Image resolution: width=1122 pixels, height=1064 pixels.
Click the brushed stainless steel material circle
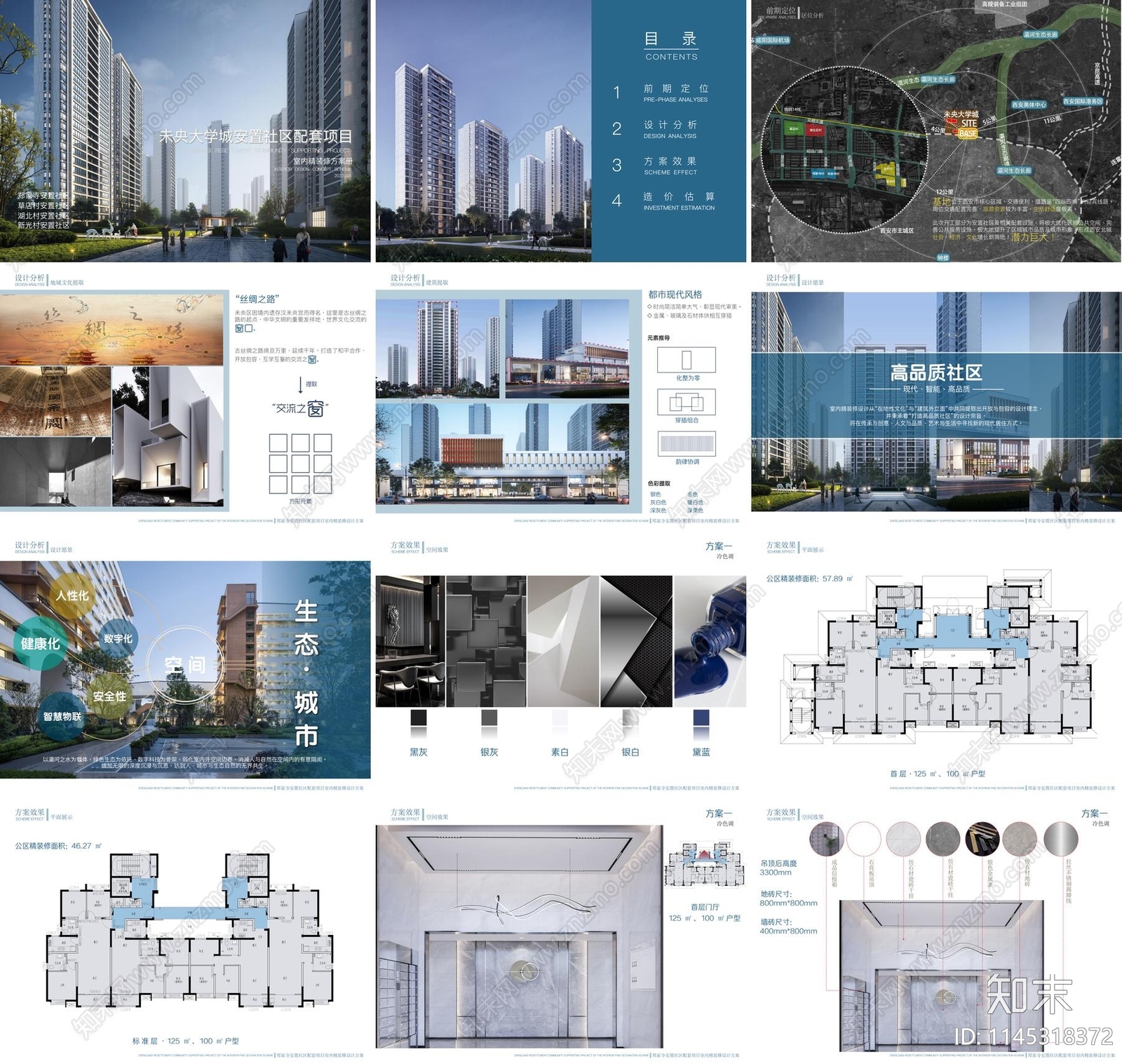[x=1061, y=839]
